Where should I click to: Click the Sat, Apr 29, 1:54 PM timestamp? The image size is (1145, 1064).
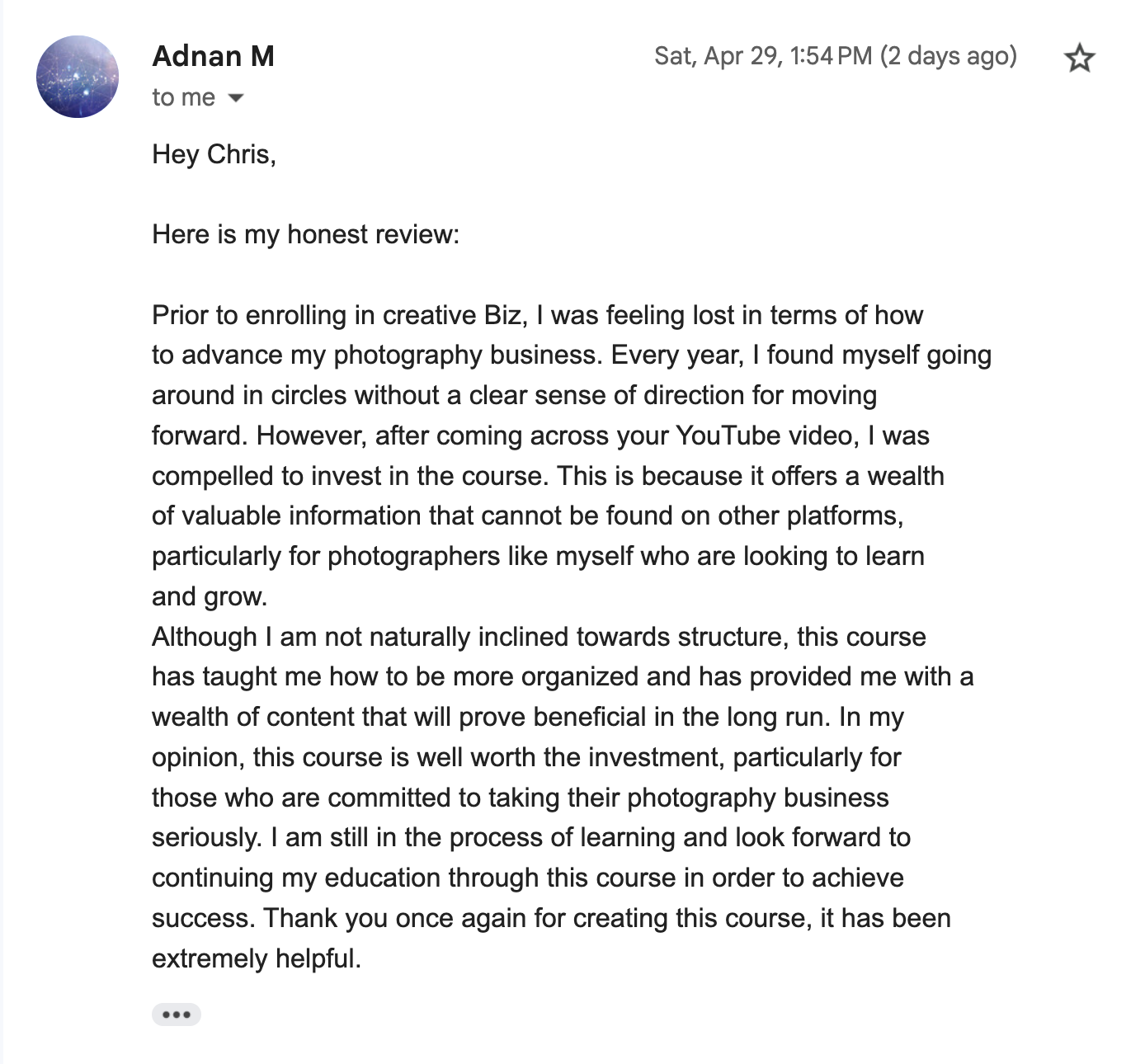(763, 56)
